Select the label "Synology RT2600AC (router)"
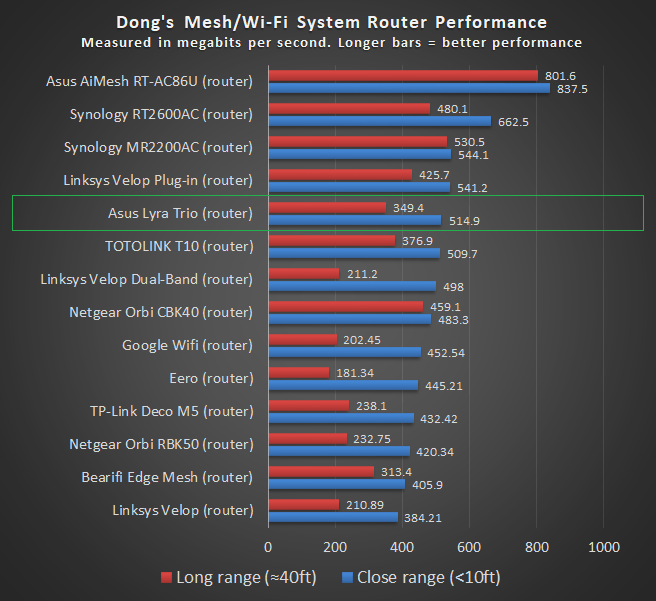The height and width of the screenshot is (601, 656). pyautogui.click(x=161, y=114)
